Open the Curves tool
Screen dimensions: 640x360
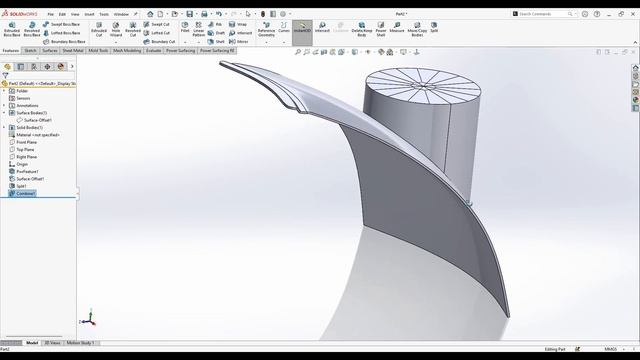284,27
